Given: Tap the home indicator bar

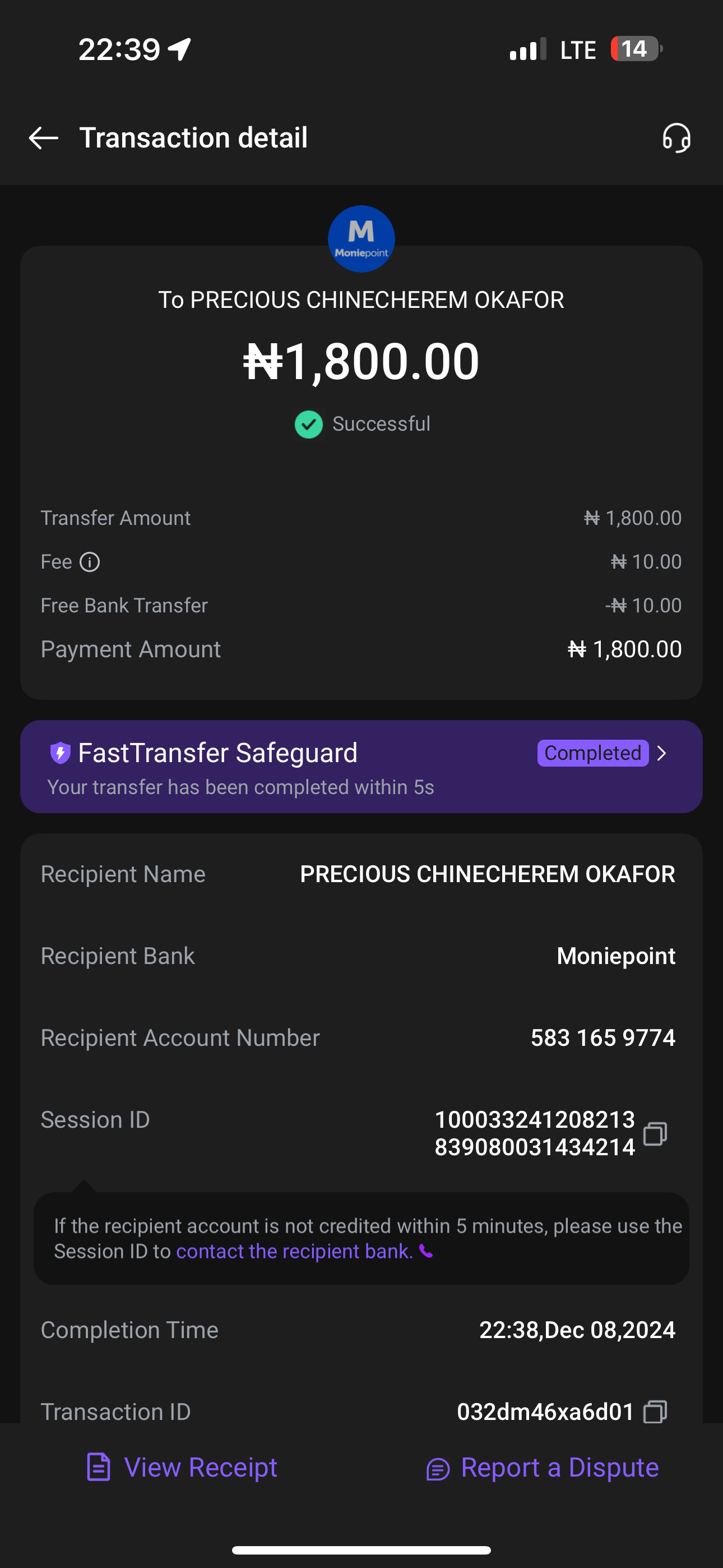Looking at the screenshot, I should [361, 1549].
